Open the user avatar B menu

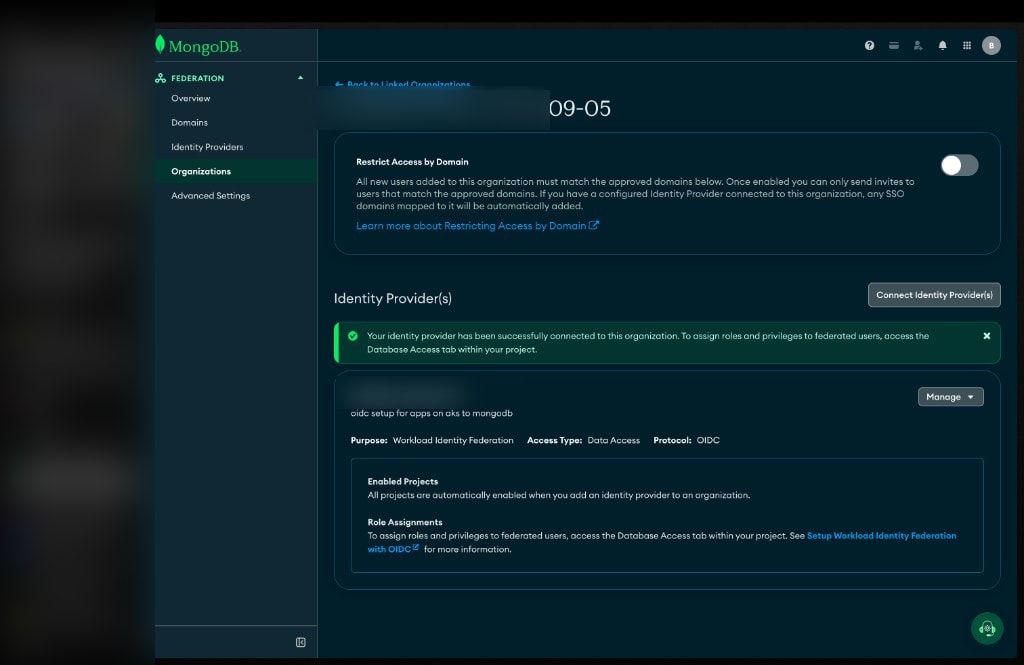point(991,45)
